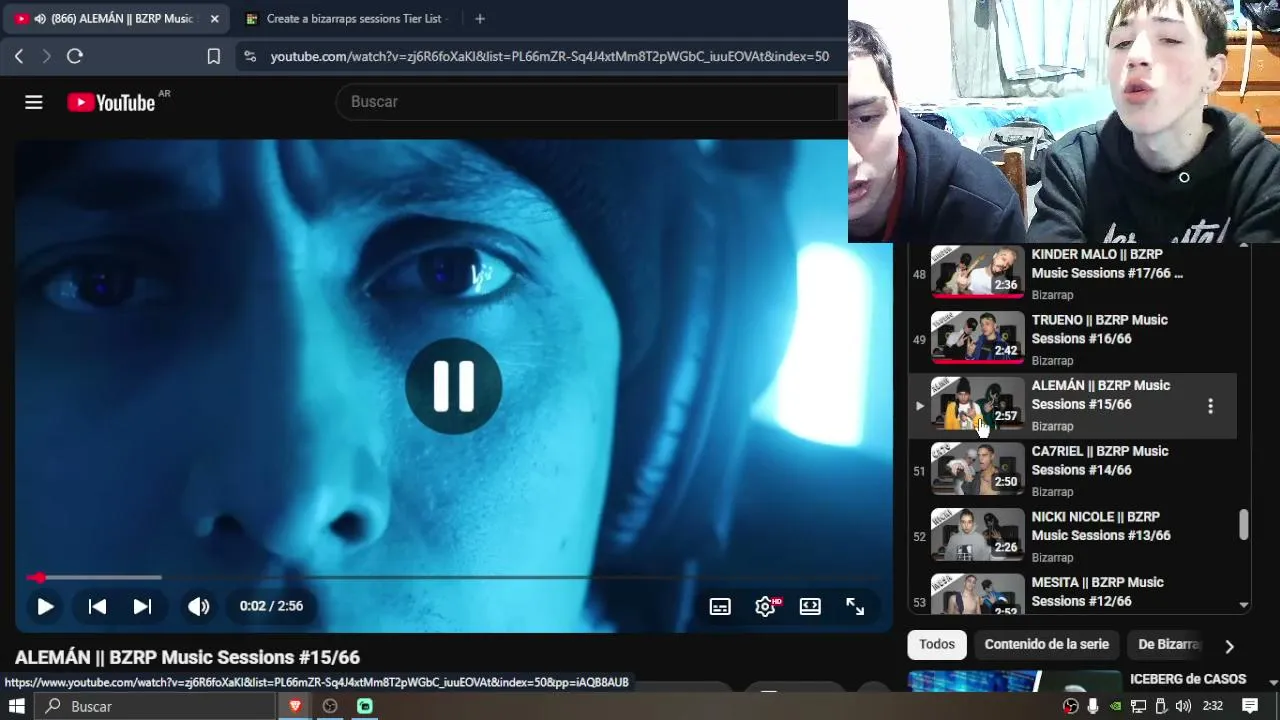The width and height of the screenshot is (1280, 720).
Task: Skip to the previous video in playlist
Action: [x=97, y=606]
